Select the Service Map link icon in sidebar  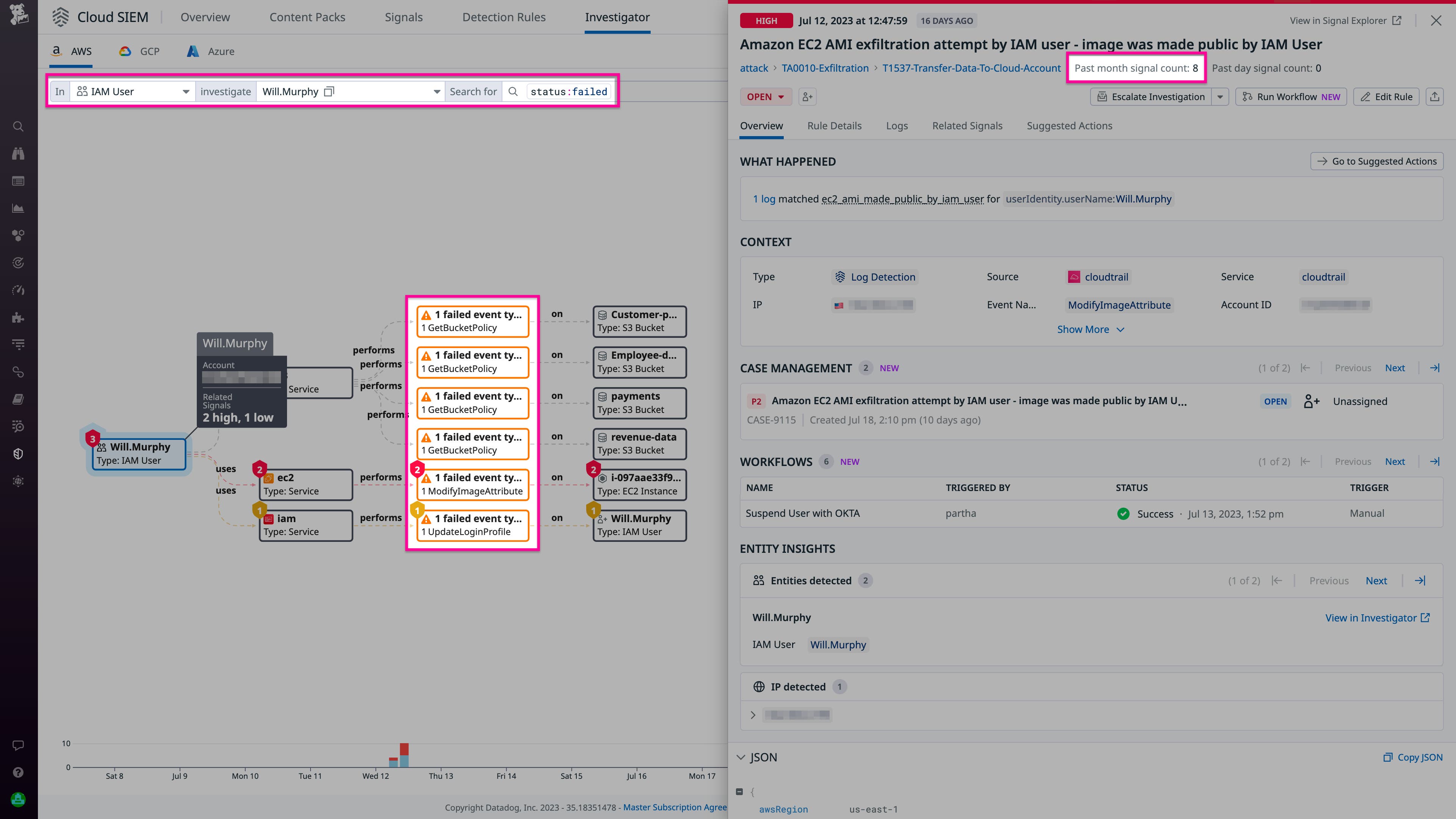pos(18,372)
